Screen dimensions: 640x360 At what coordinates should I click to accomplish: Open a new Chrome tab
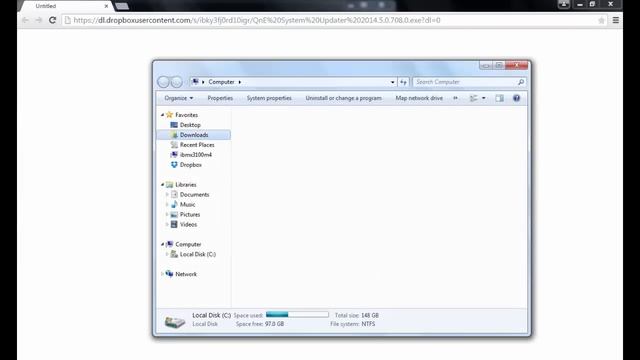122,6
